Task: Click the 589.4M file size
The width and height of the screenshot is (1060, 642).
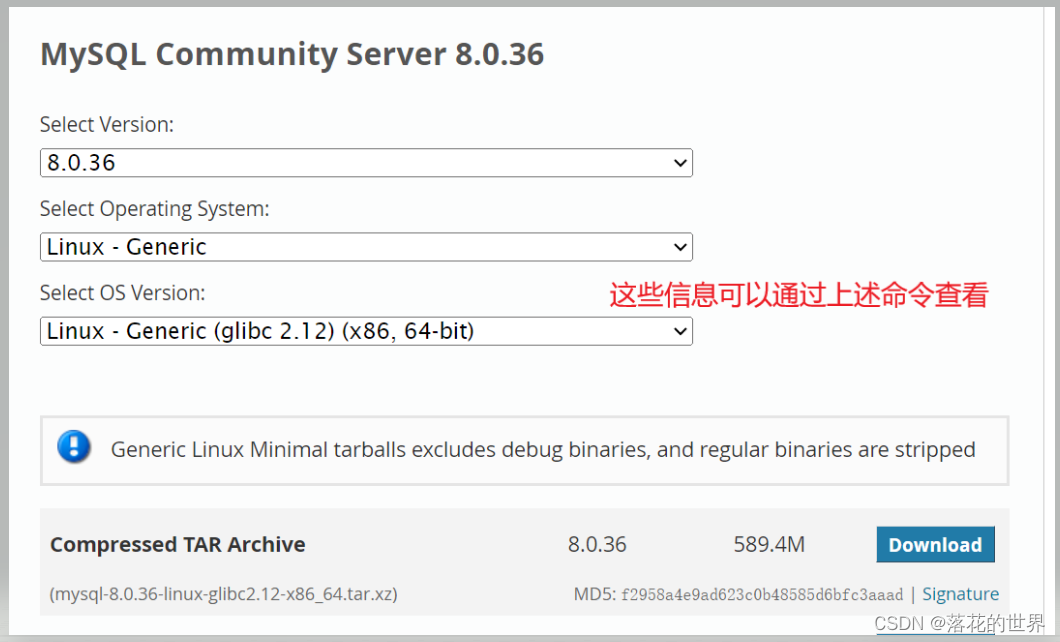Action: [769, 545]
